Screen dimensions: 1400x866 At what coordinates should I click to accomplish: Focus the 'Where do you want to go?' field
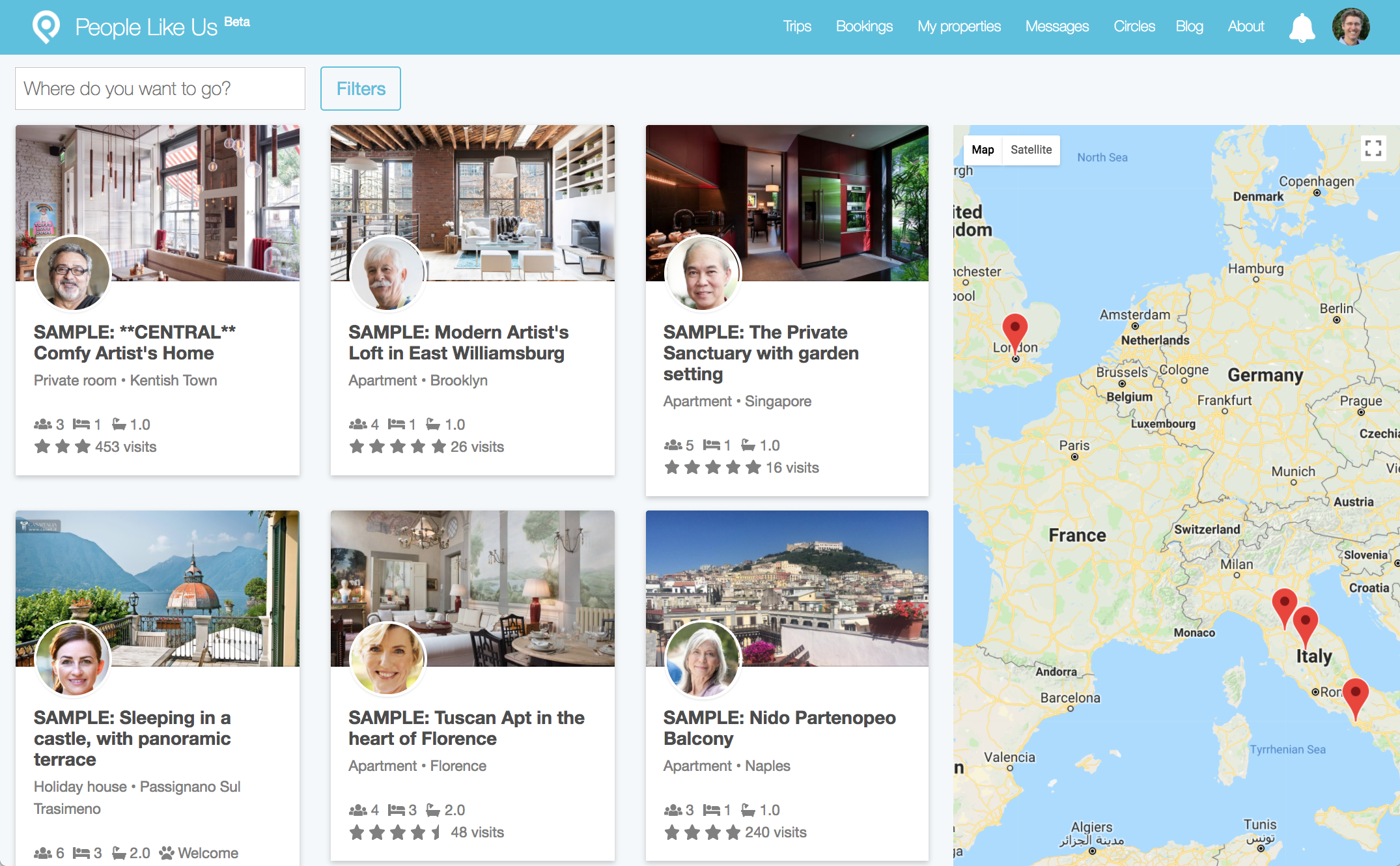160,89
